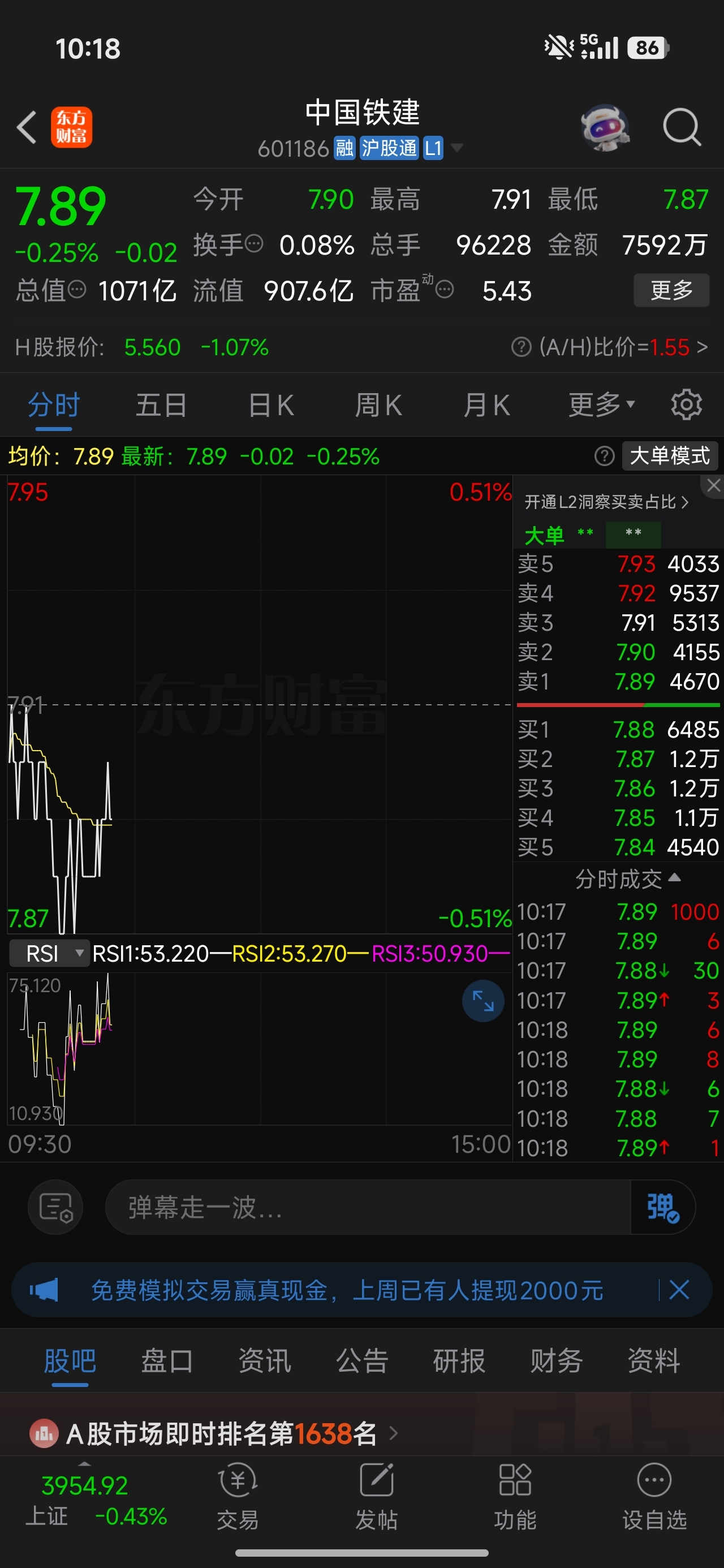Viewport: 724px width, 1568px height.
Task: Toggle 大单模式 mode
Action: 670,455
